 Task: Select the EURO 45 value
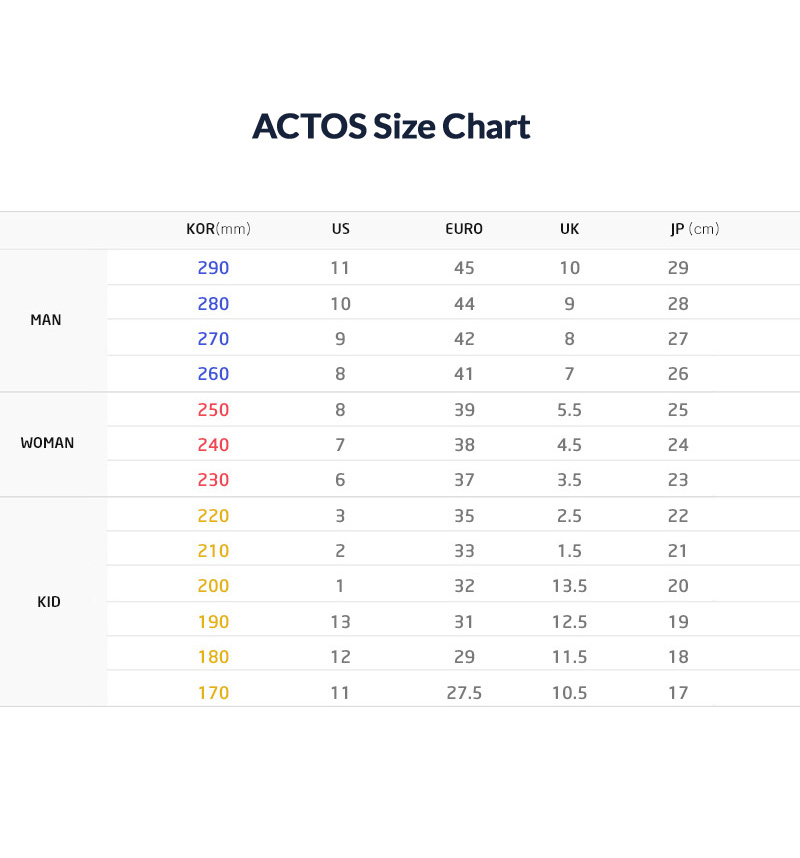[x=464, y=268]
